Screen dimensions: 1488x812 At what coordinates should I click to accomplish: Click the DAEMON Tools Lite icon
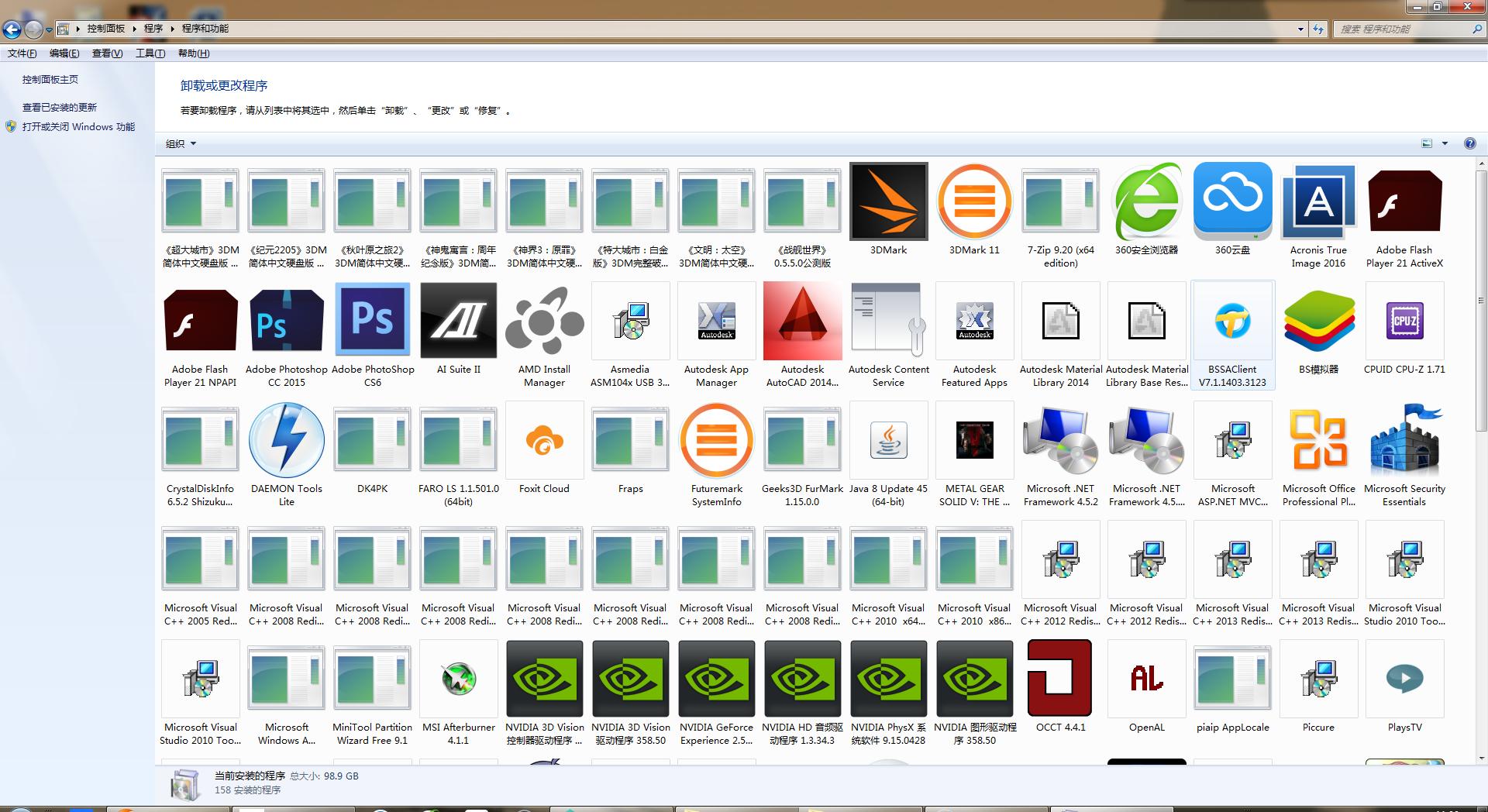pyautogui.click(x=286, y=440)
